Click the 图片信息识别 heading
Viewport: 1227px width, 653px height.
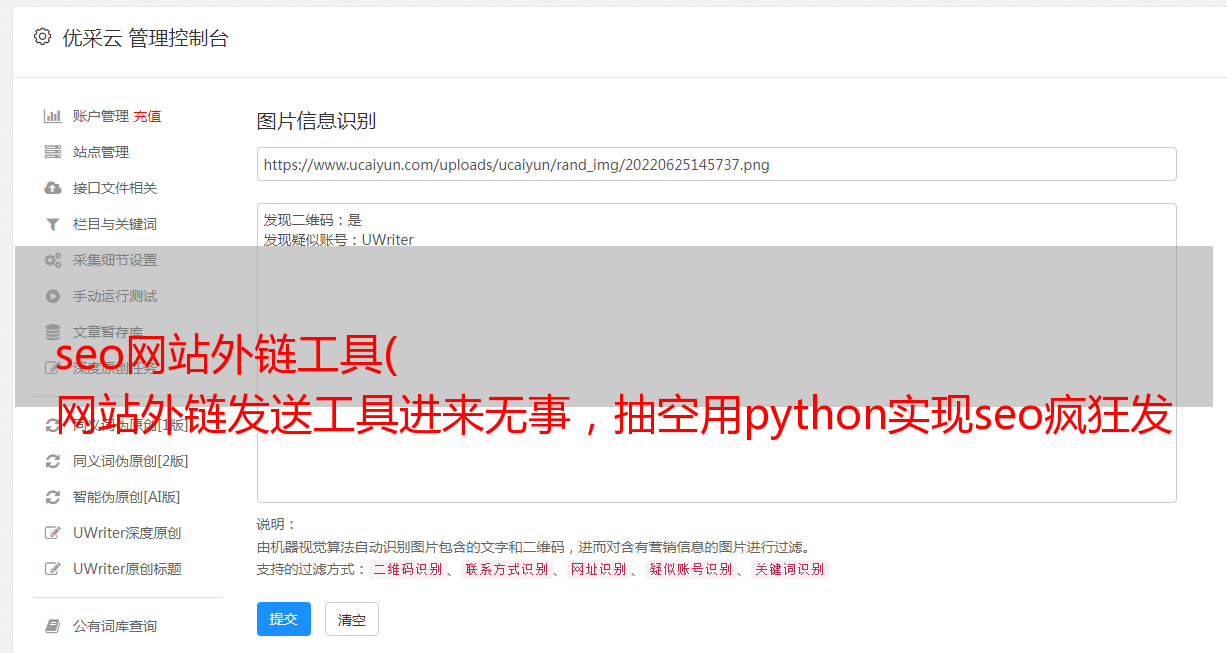pyautogui.click(x=316, y=121)
